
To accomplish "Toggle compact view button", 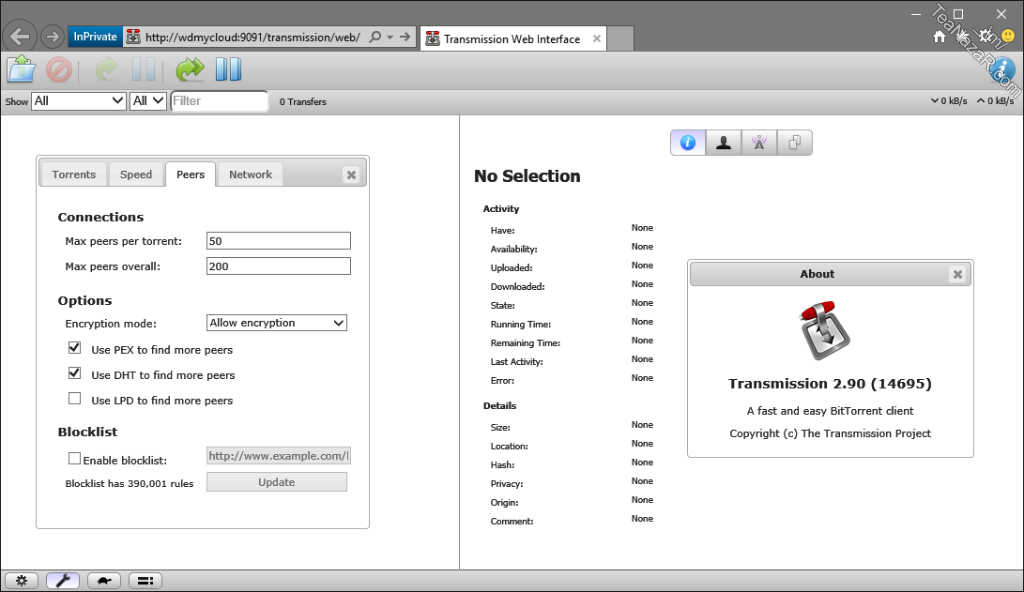I will tap(145, 580).
